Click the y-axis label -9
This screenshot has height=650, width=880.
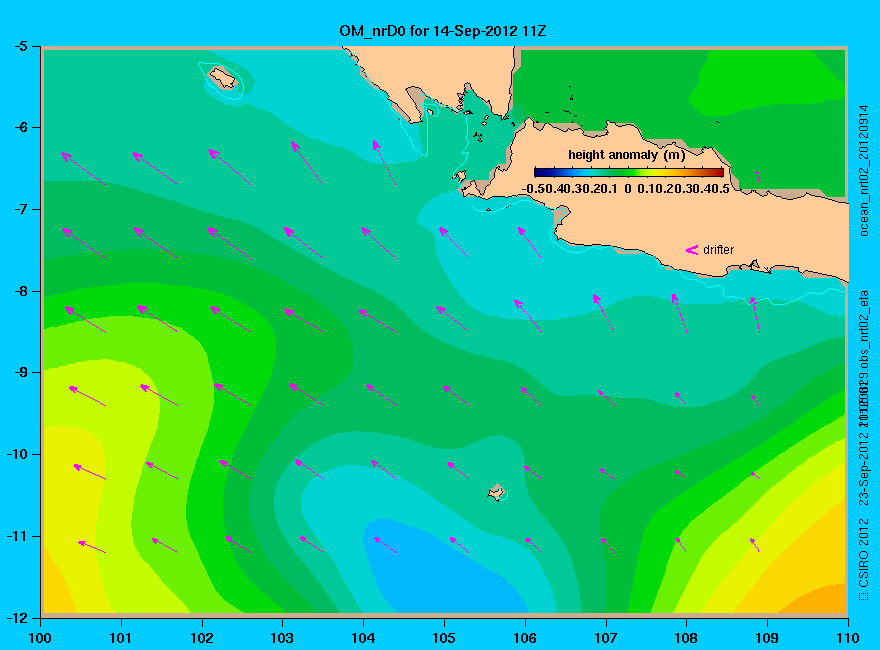pos(19,373)
